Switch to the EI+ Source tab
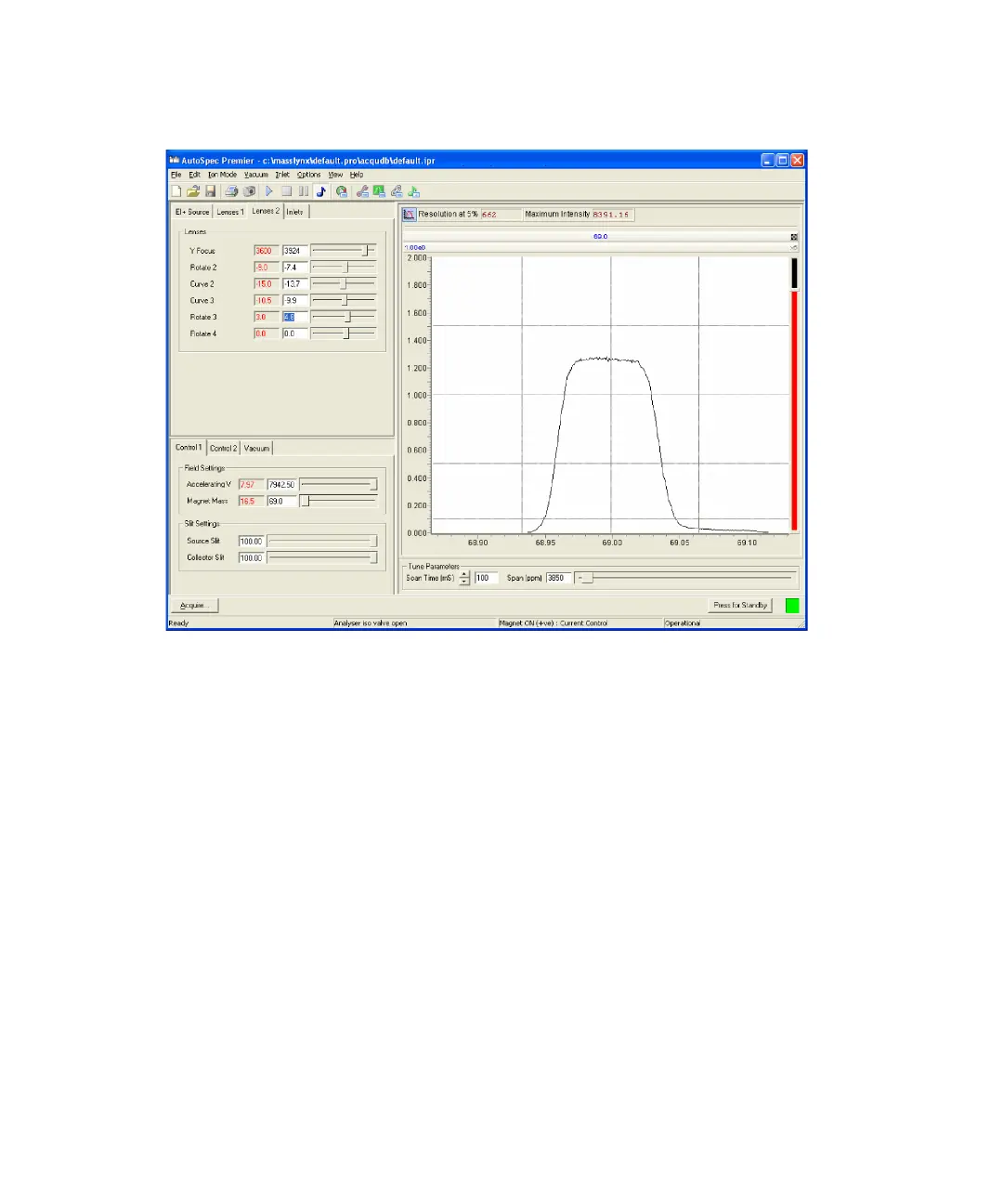Image resolution: width=1003 pixels, height=1204 pixels. coord(192,212)
